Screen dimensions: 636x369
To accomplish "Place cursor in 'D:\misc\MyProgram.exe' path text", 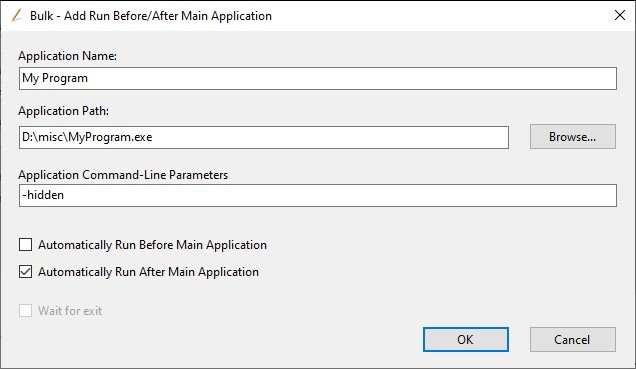I will click(x=87, y=137).
